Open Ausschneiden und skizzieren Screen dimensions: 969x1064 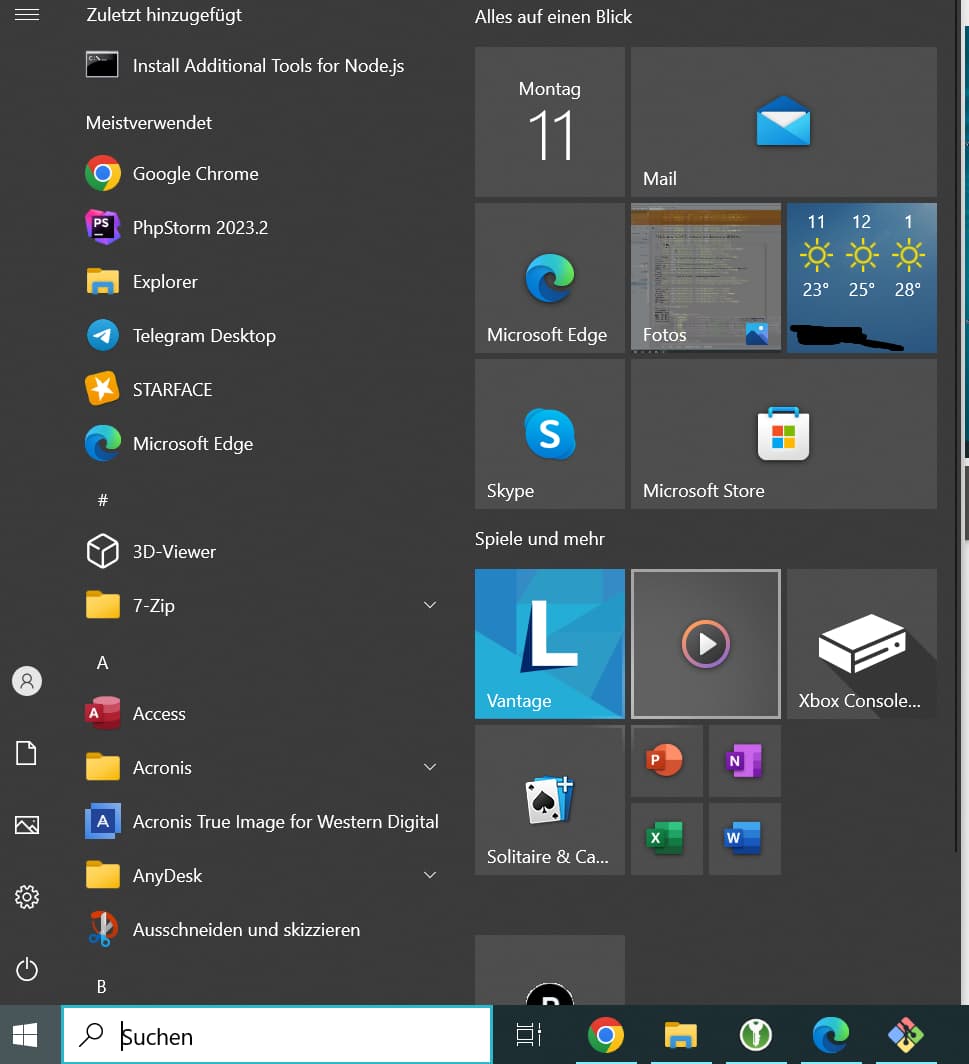[x=261, y=930]
